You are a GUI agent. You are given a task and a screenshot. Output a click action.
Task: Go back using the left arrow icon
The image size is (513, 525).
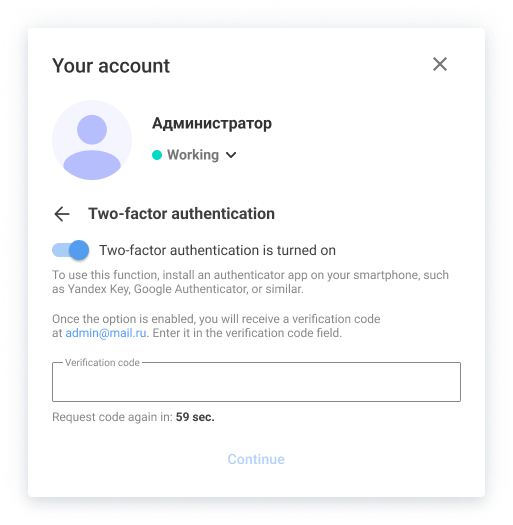[x=62, y=214]
